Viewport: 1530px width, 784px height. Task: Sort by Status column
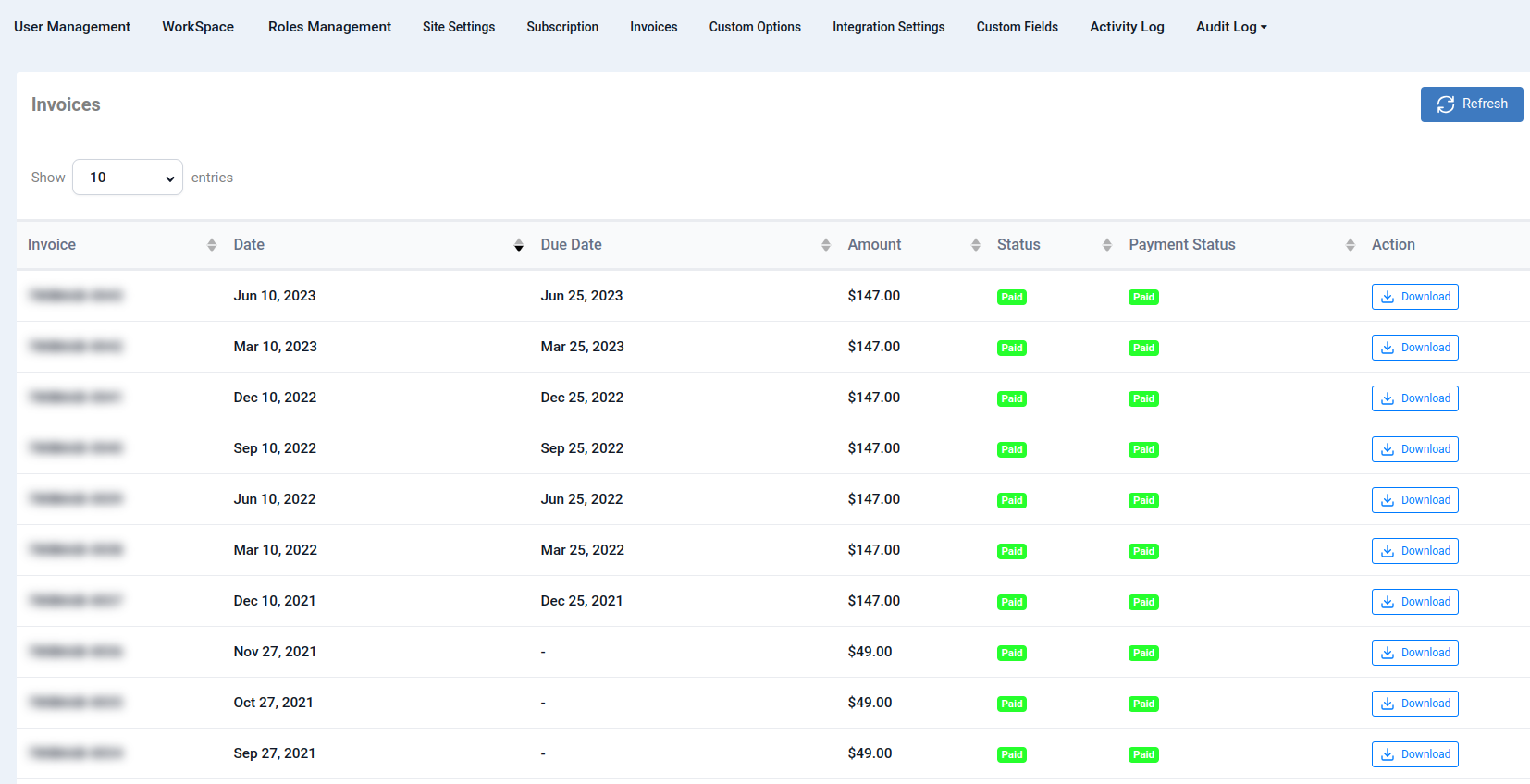pos(1053,245)
